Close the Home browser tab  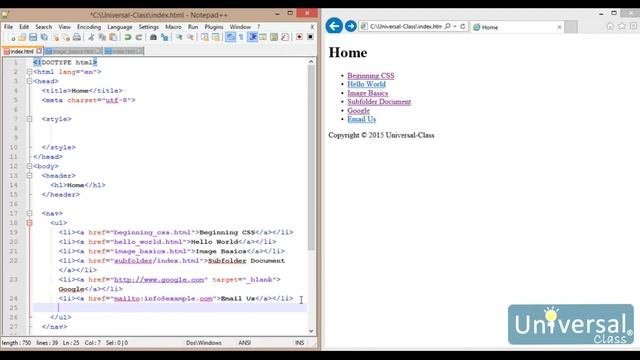click(x=559, y=27)
